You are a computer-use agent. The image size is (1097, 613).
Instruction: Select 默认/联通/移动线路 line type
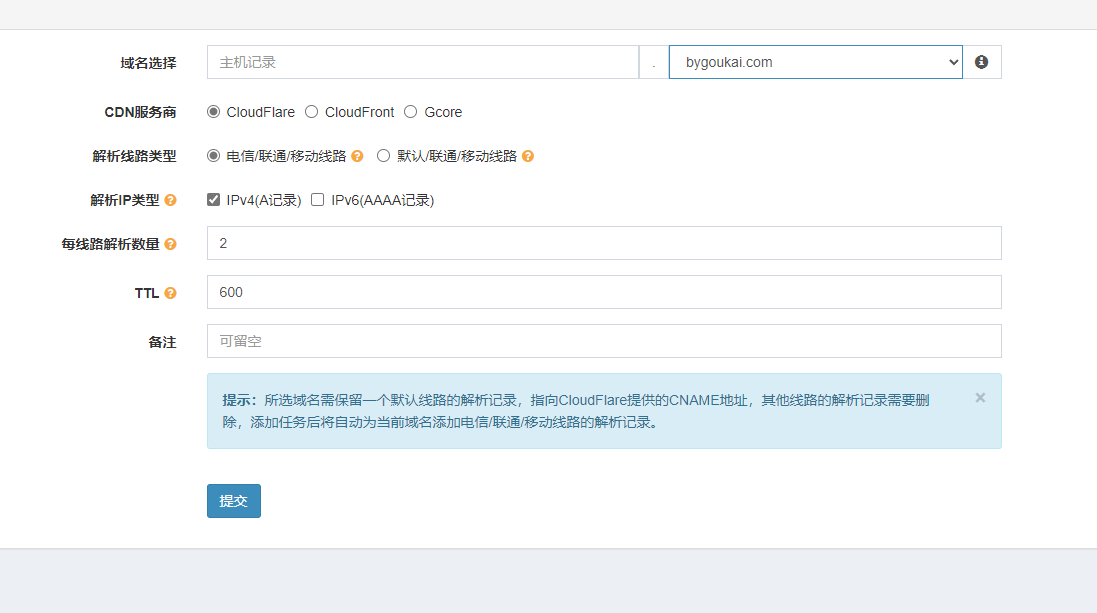pyautogui.click(x=383, y=156)
